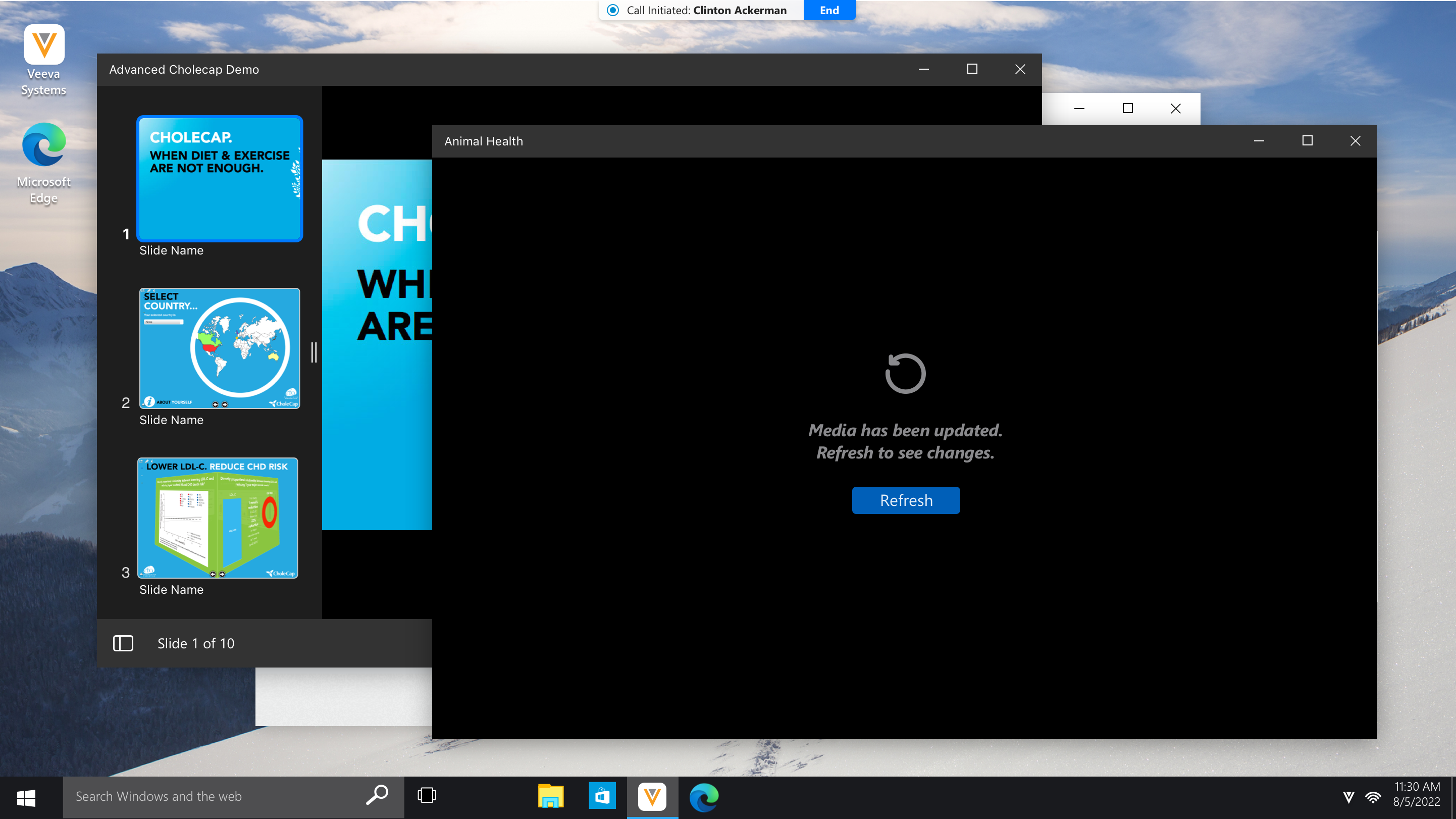Open File Explorer from taskbar
This screenshot has width=1456, height=819.
pos(550,796)
